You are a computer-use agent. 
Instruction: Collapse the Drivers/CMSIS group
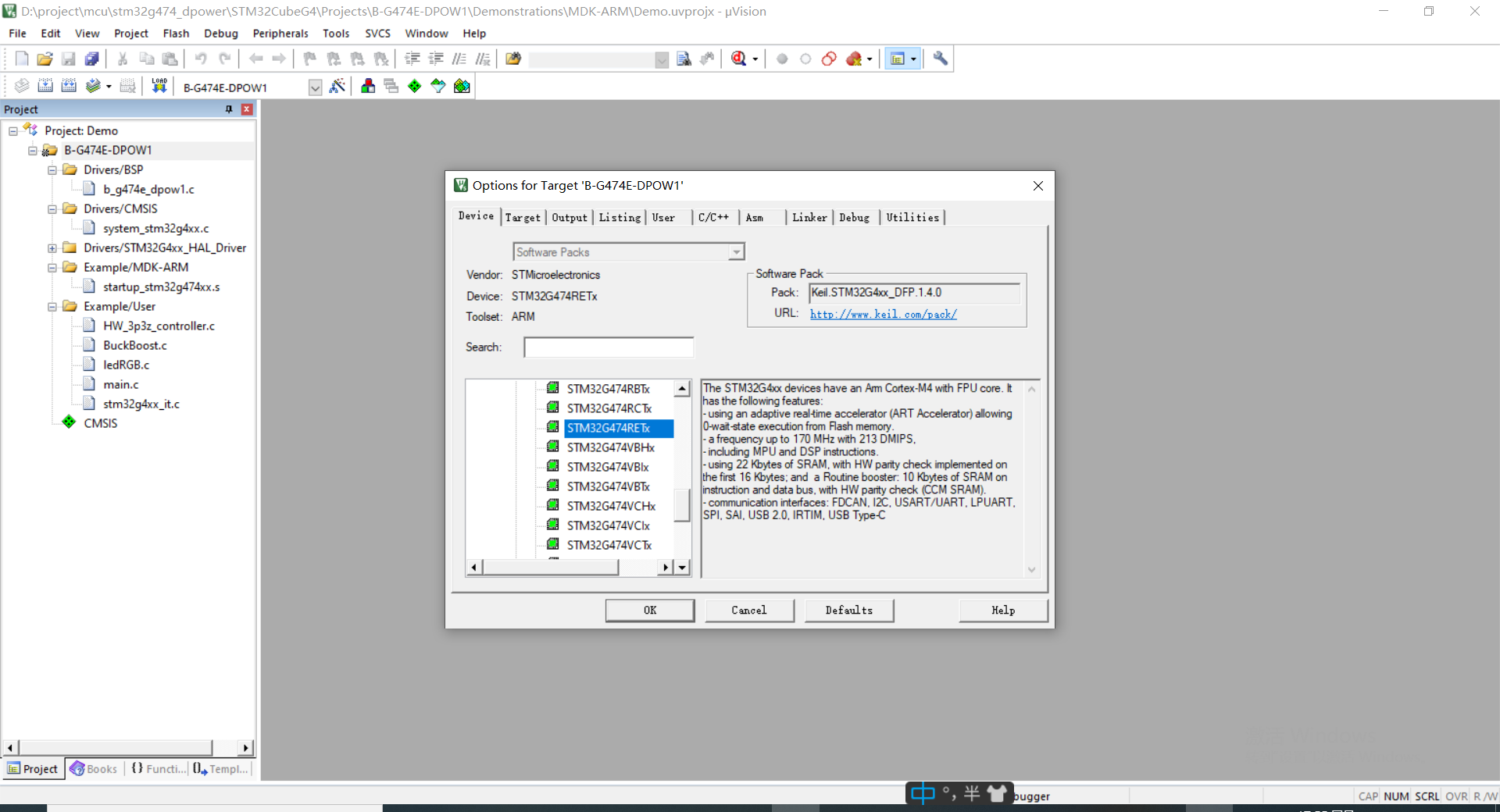52,209
